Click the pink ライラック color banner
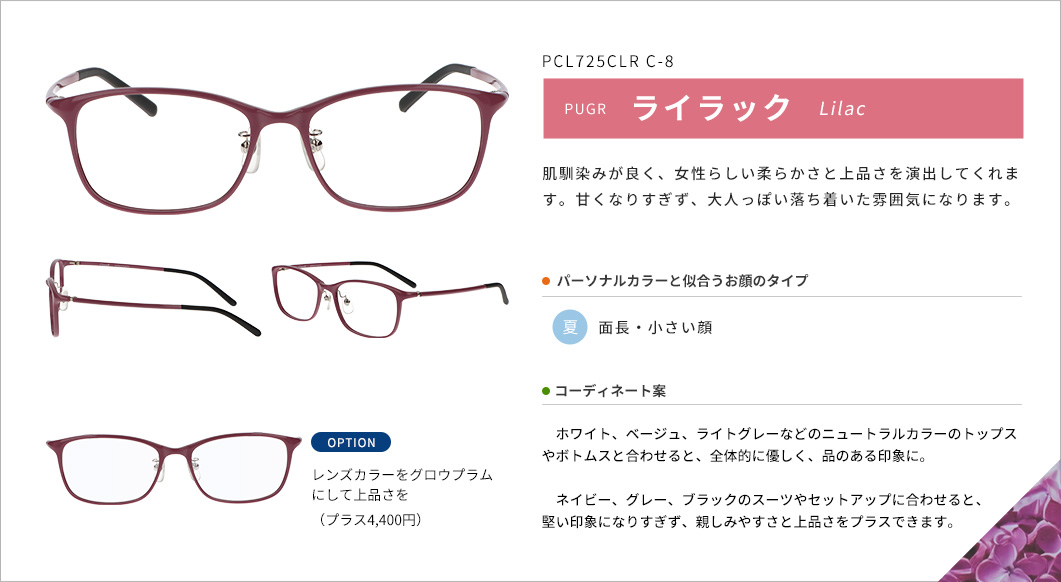 (783, 108)
